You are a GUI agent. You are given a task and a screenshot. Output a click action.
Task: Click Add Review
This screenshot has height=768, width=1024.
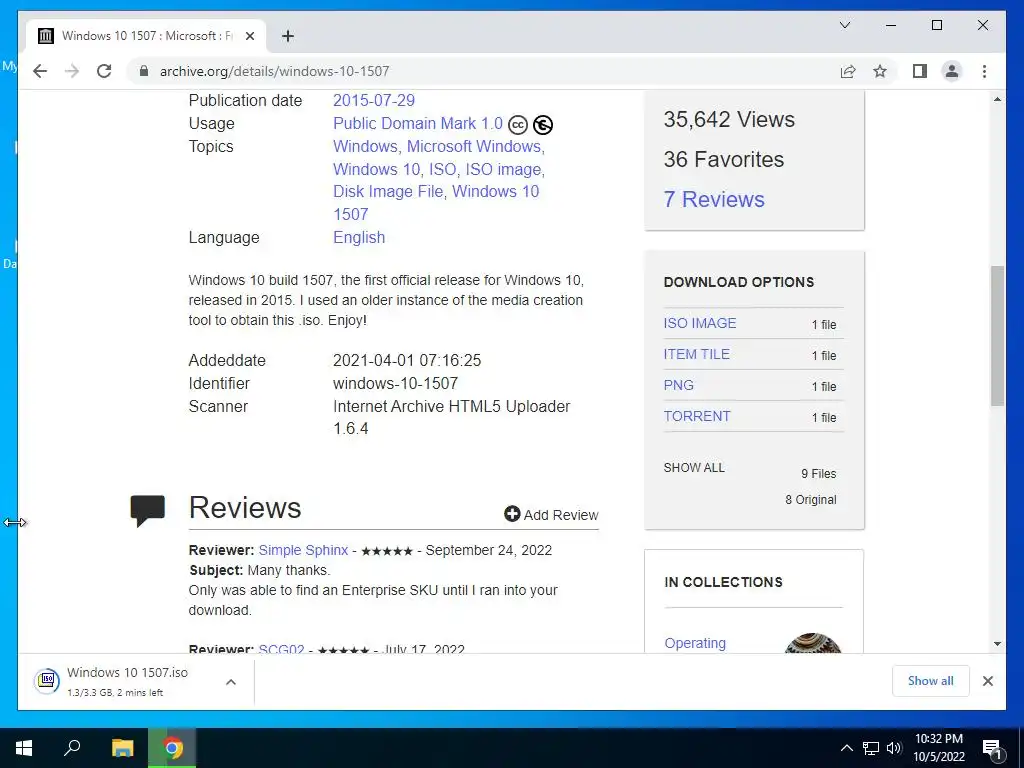click(551, 515)
